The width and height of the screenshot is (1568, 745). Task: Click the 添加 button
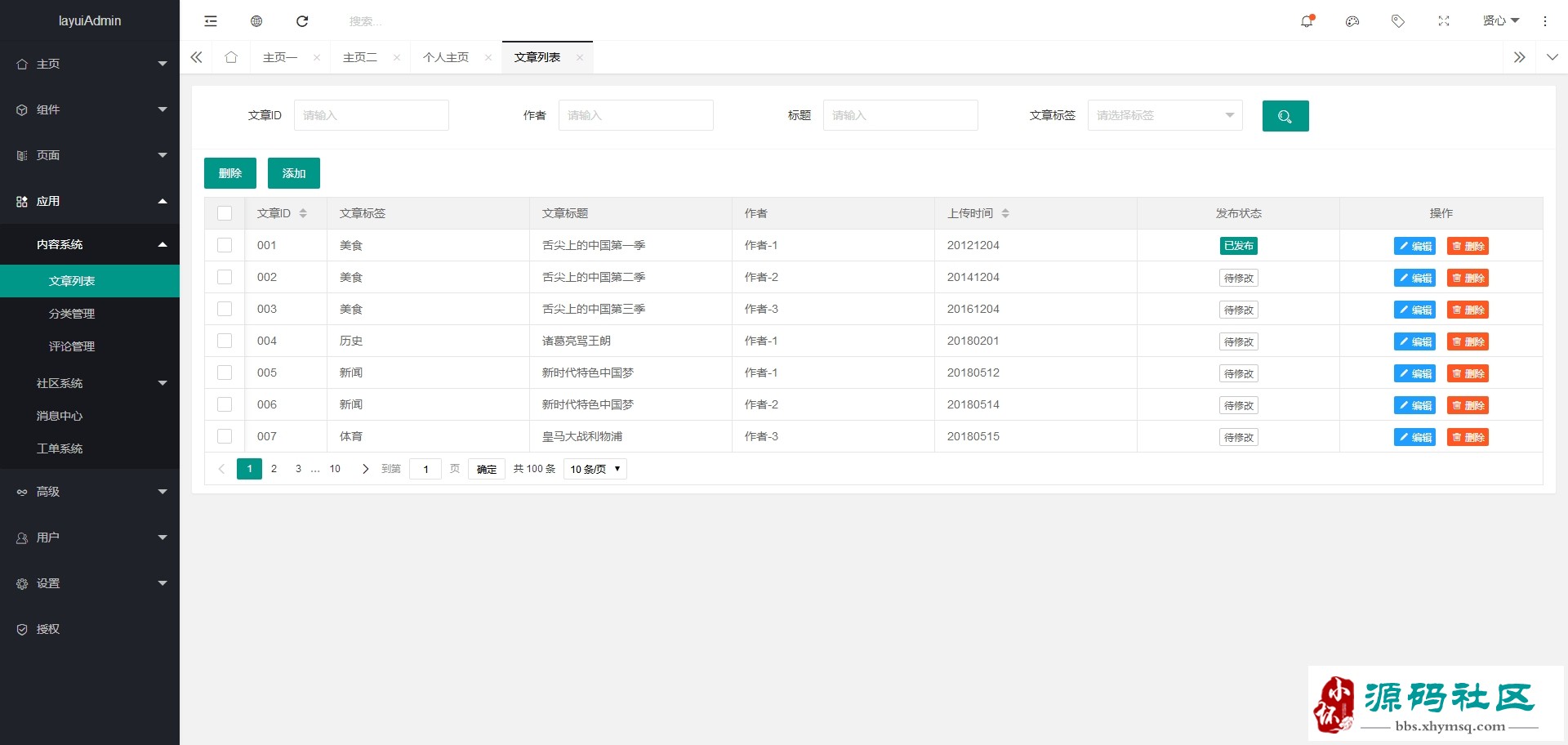(294, 173)
